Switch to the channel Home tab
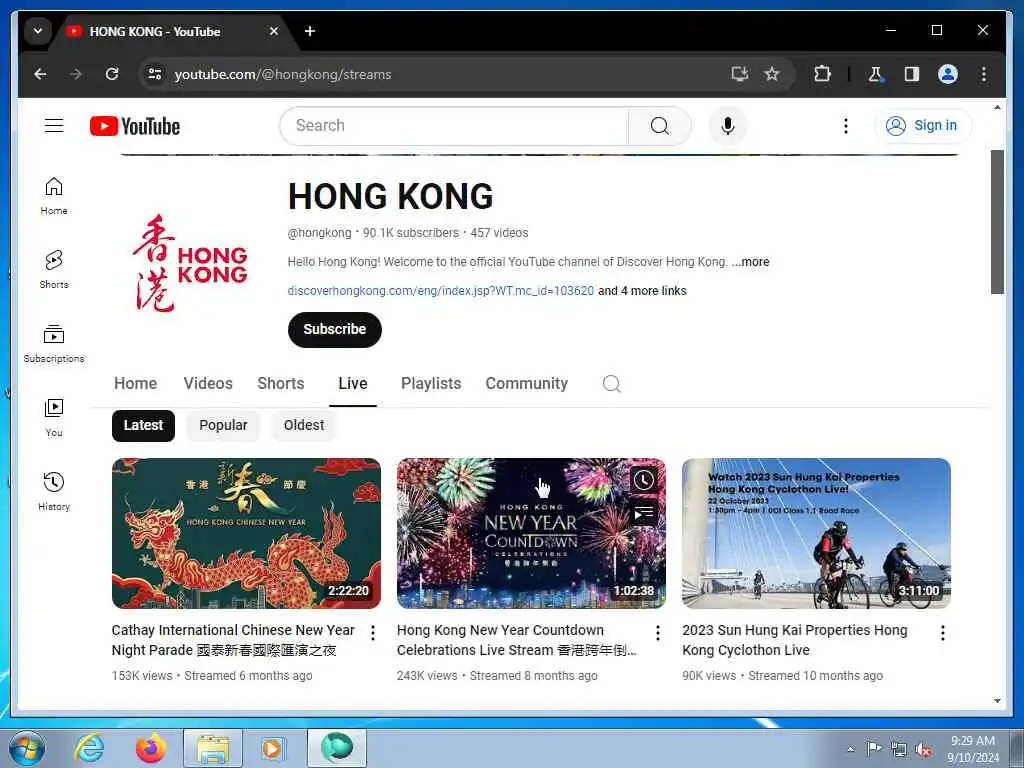 (135, 383)
